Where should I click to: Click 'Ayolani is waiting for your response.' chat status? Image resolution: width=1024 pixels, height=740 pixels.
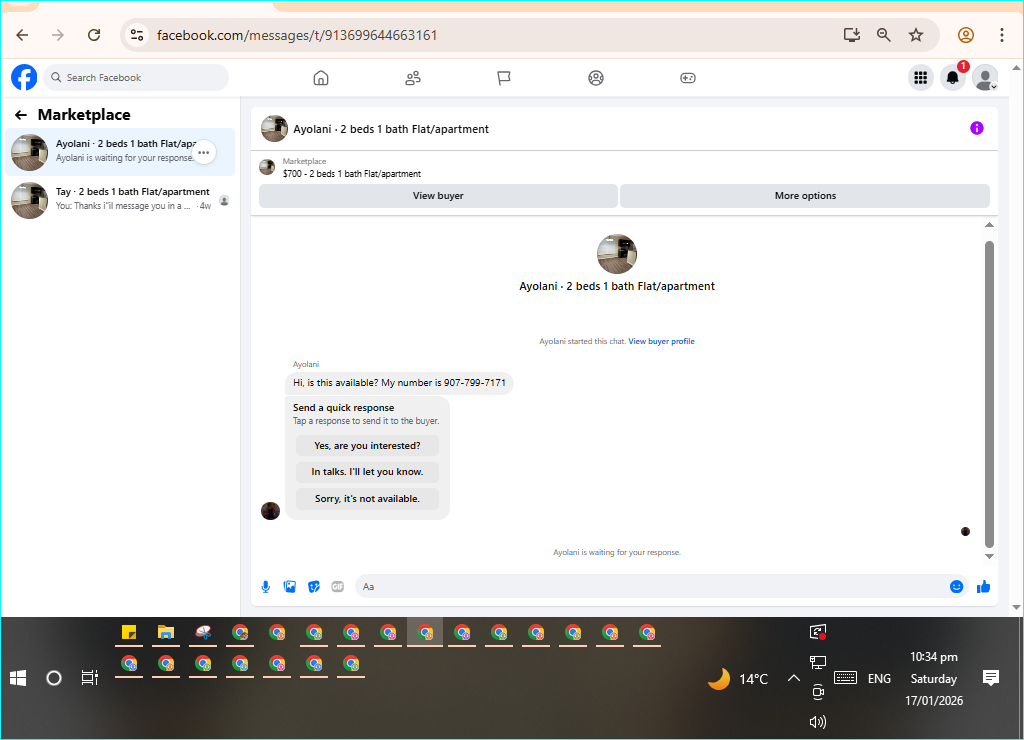(x=616, y=553)
